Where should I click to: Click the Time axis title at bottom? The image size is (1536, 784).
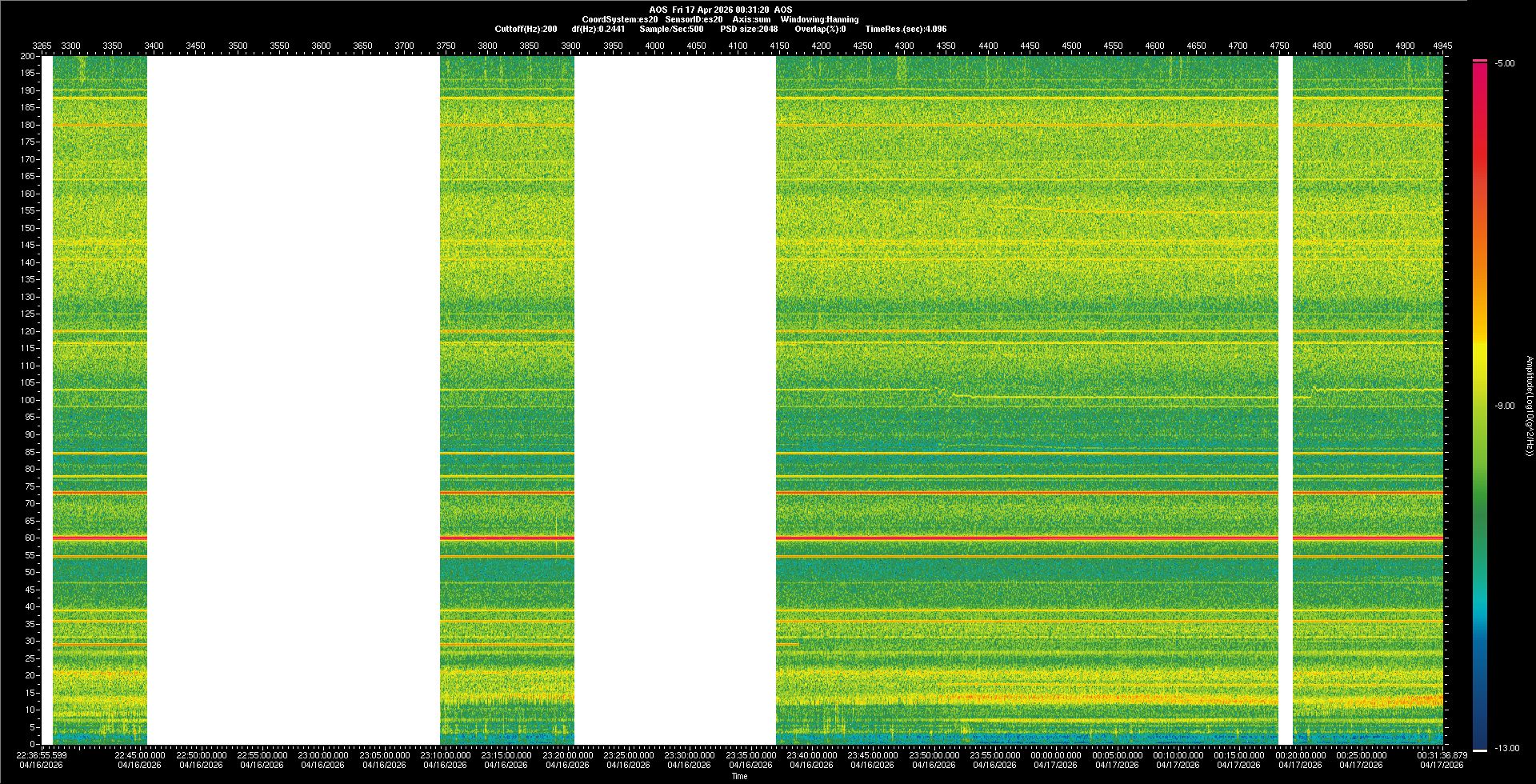tap(739, 776)
